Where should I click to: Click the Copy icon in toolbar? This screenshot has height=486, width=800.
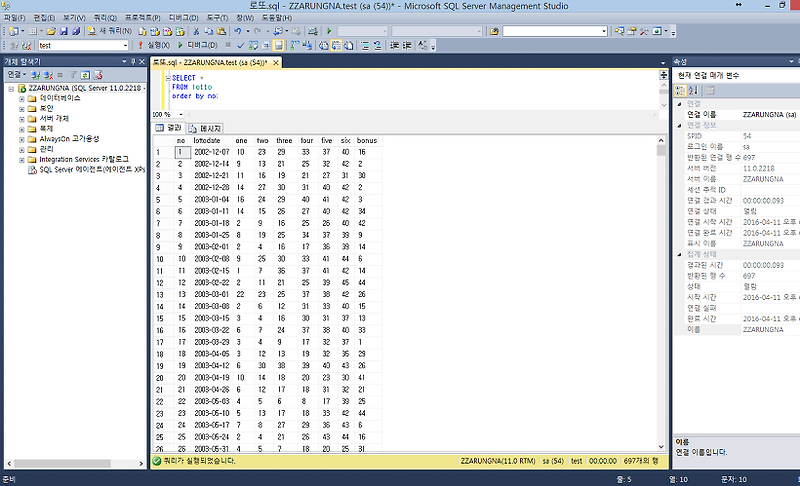tap(209, 31)
